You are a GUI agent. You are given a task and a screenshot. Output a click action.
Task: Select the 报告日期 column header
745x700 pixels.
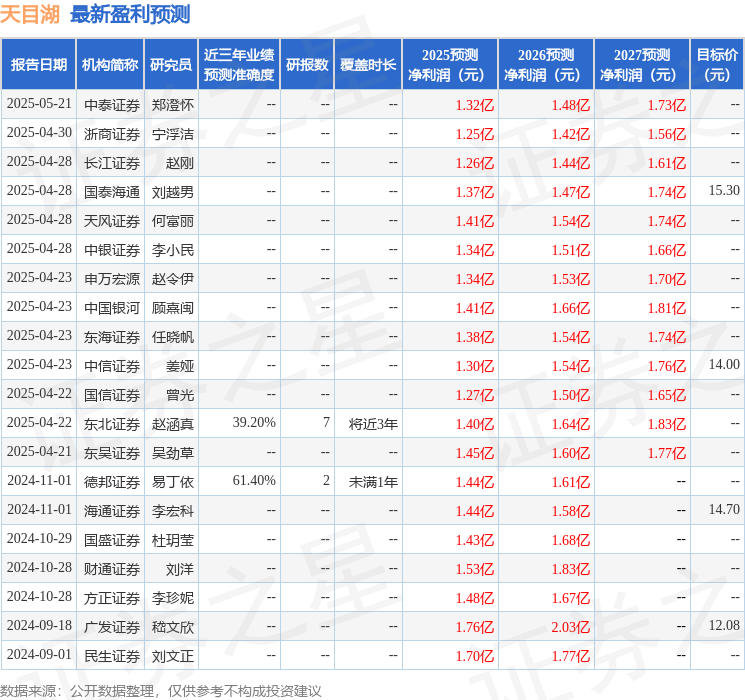[x=38, y=64]
